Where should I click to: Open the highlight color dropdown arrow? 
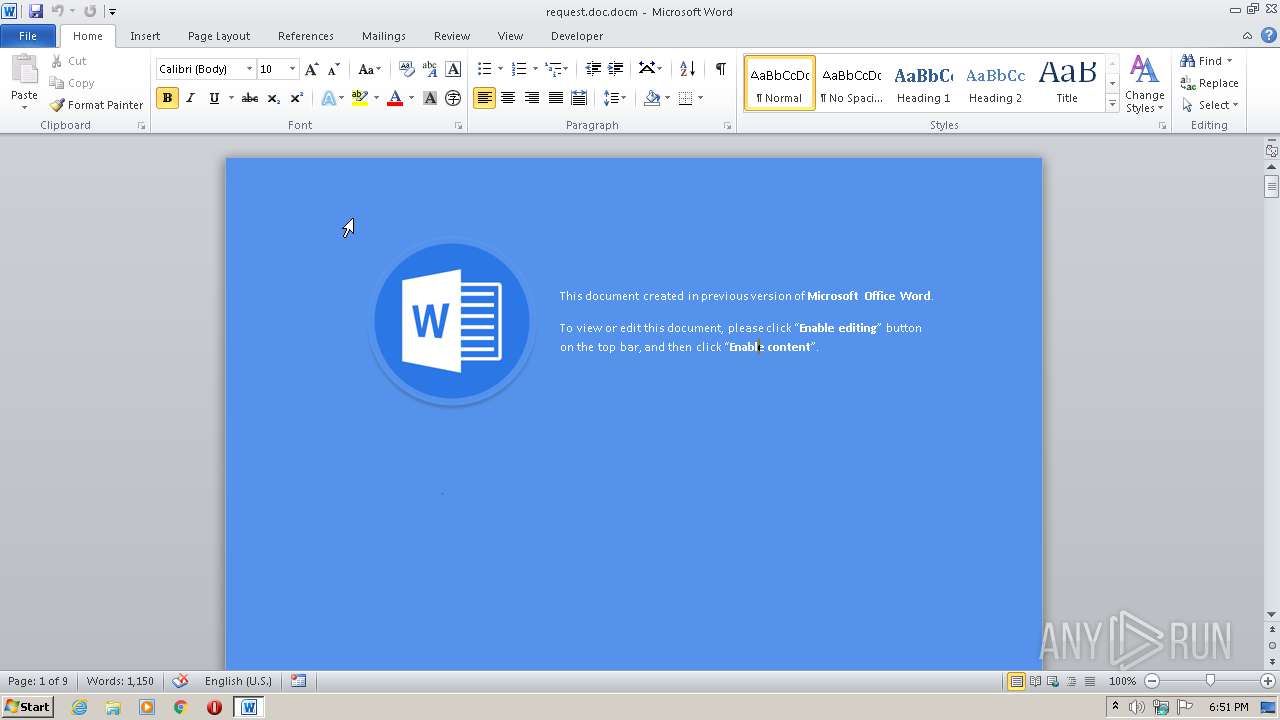point(376,98)
